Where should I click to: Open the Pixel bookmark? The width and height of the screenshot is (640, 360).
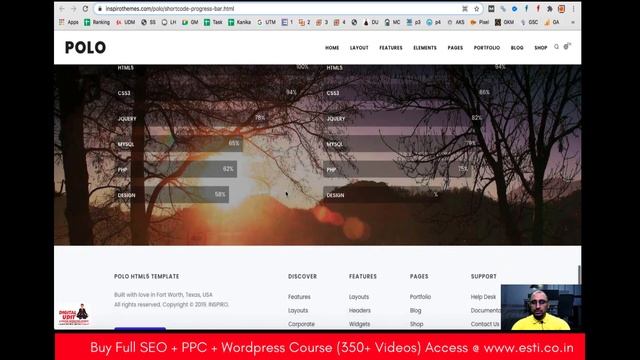tap(480, 22)
